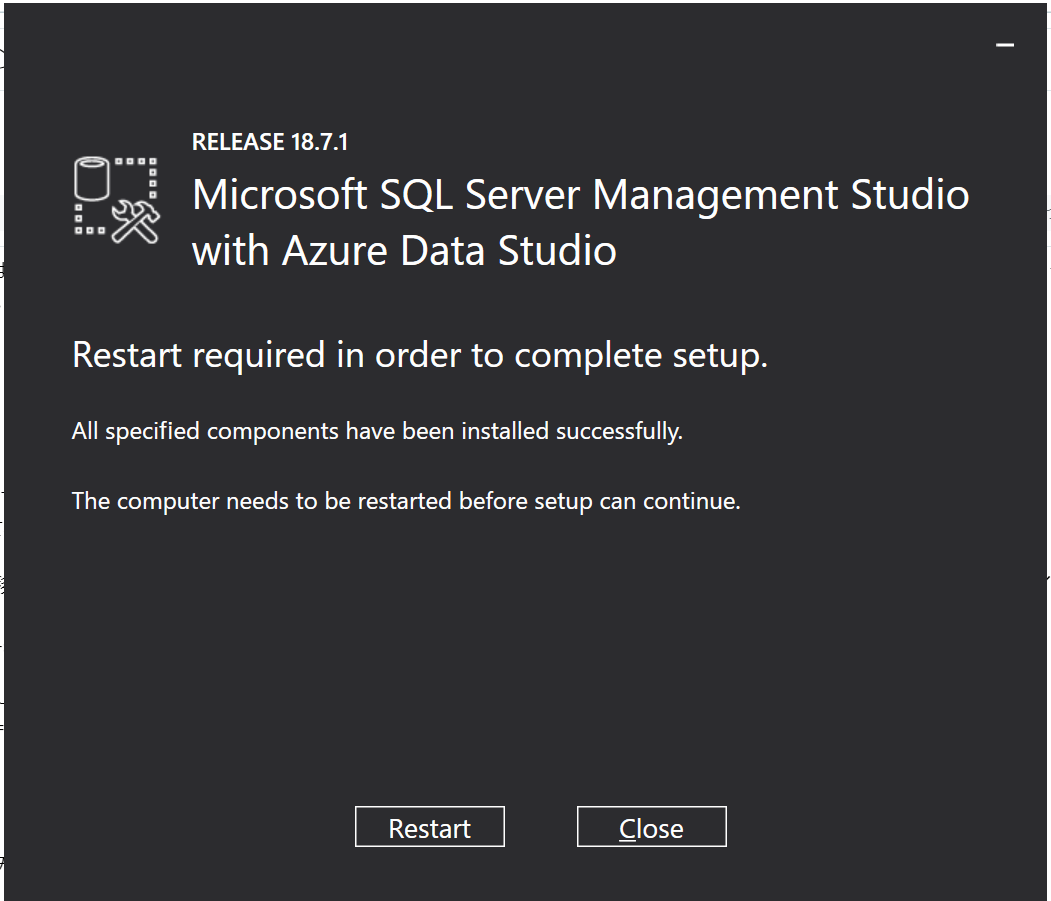Minimize the SSMS setup window
Image resolution: width=1051 pixels, height=901 pixels.
pyautogui.click(x=1005, y=45)
